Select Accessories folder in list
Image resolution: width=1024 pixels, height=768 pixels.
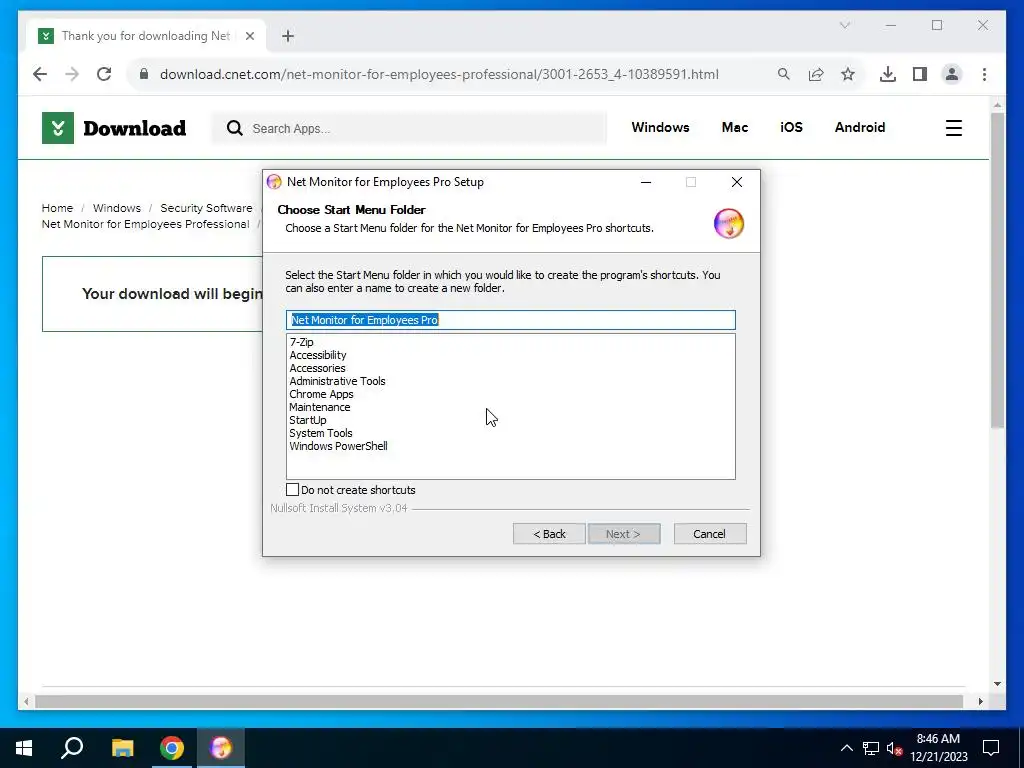(x=317, y=368)
